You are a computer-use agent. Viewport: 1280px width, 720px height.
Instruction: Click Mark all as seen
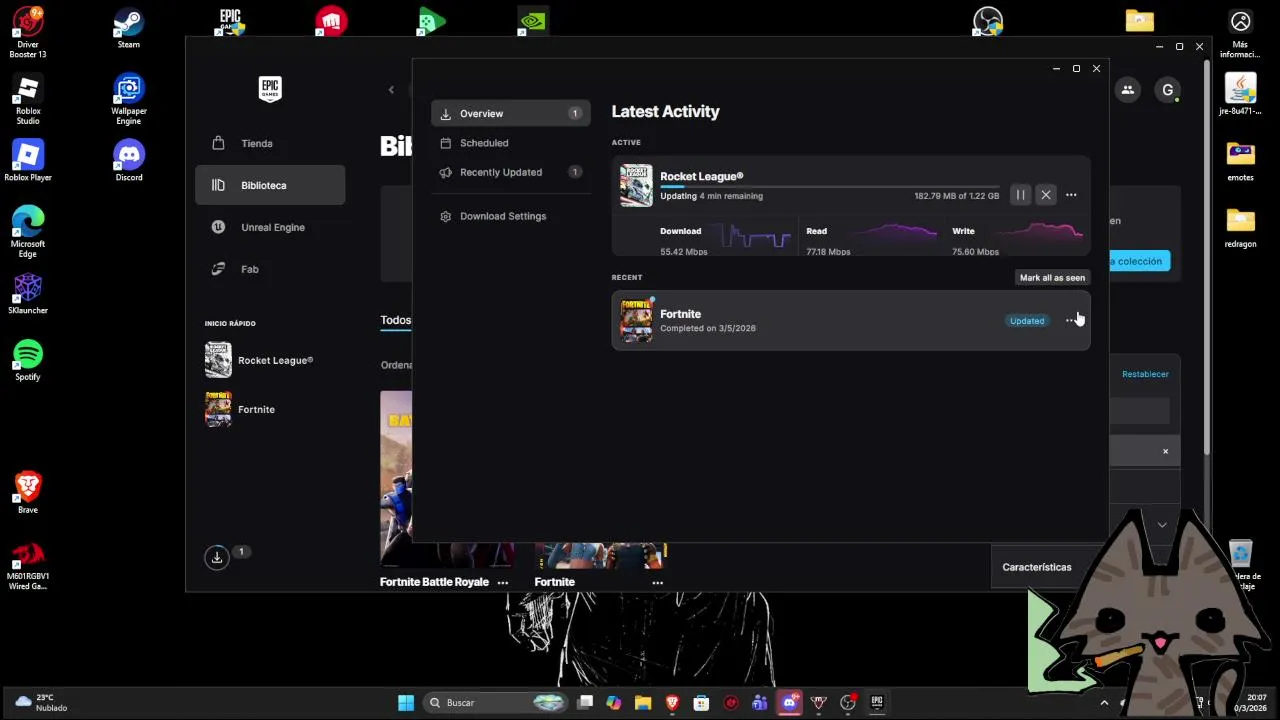coord(1052,278)
